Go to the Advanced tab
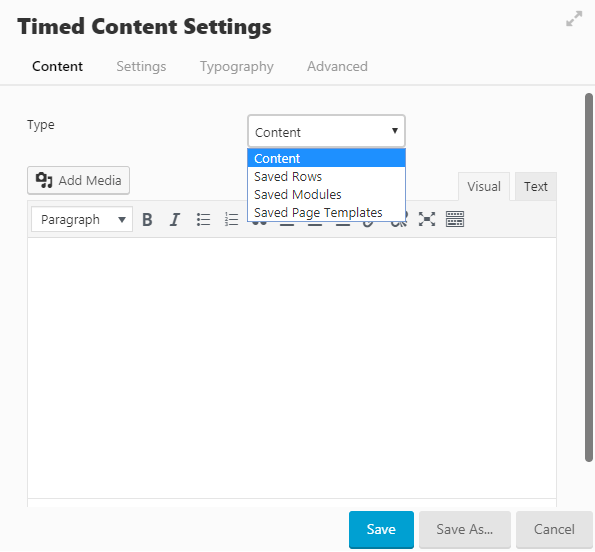The image size is (595, 552). [x=337, y=66]
